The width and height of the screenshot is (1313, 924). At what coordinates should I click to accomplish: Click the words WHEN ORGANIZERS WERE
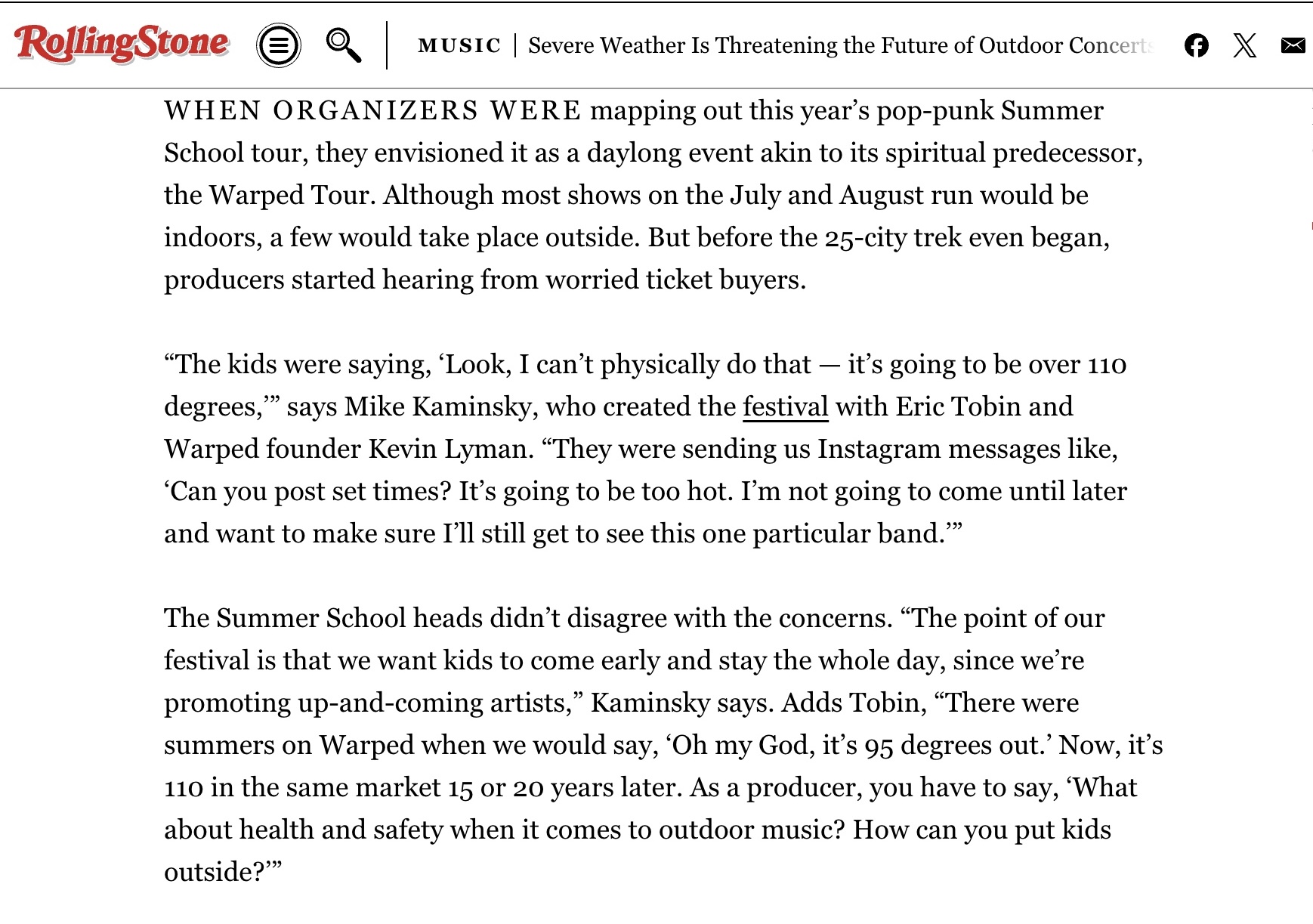[372, 110]
